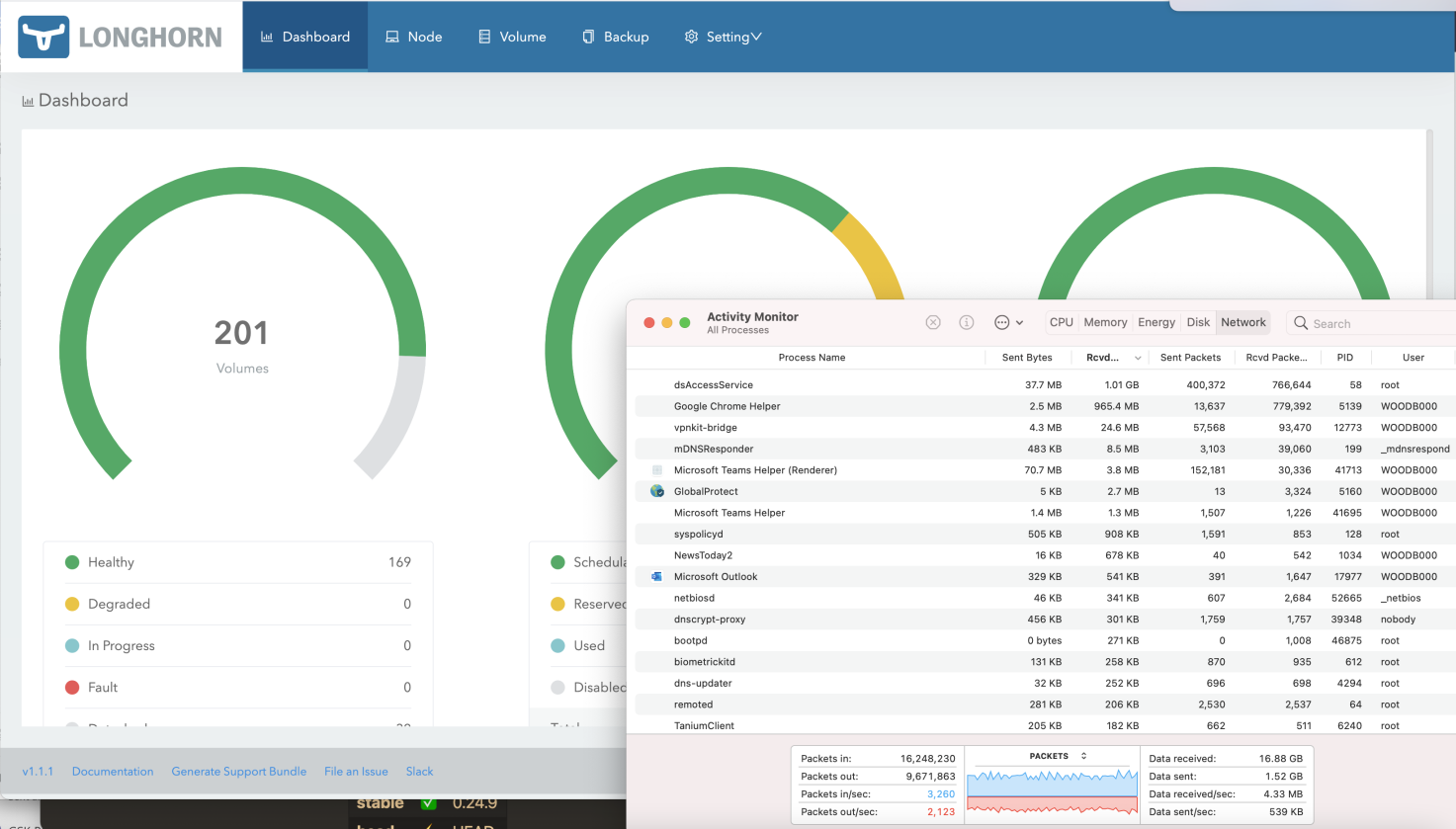Click the stop process (X) icon in Activity Monitor
The width and height of the screenshot is (1456, 829).
click(x=932, y=322)
